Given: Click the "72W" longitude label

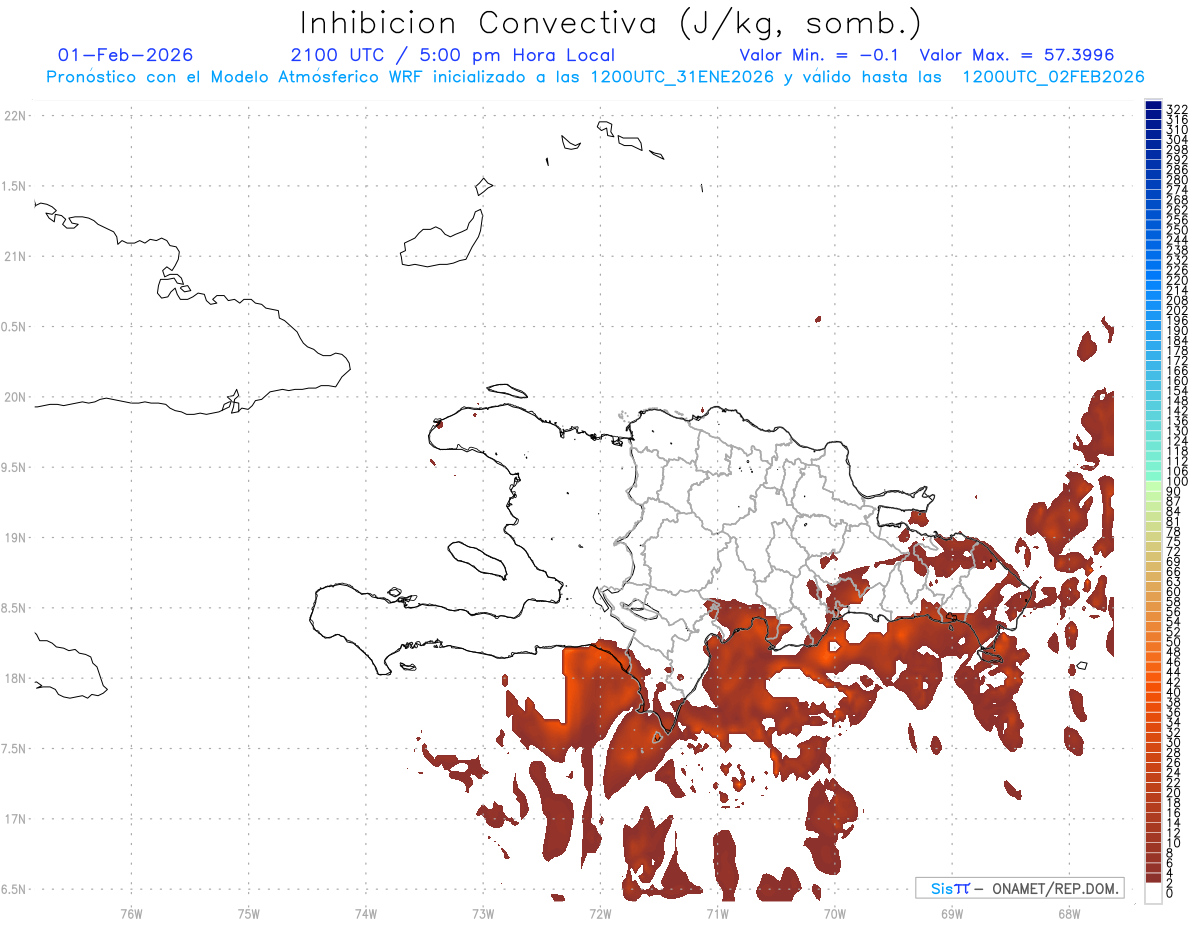Looking at the screenshot, I should [600, 913].
